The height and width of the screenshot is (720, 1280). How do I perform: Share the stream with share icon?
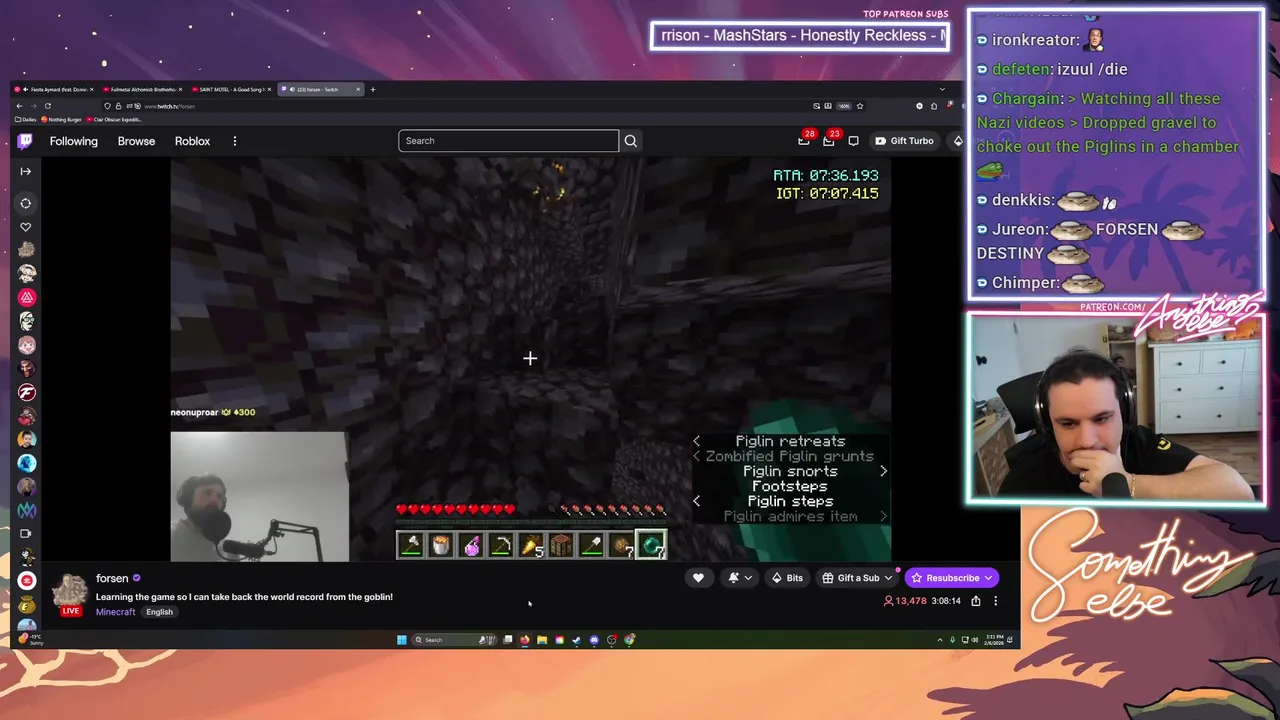tap(976, 601)
